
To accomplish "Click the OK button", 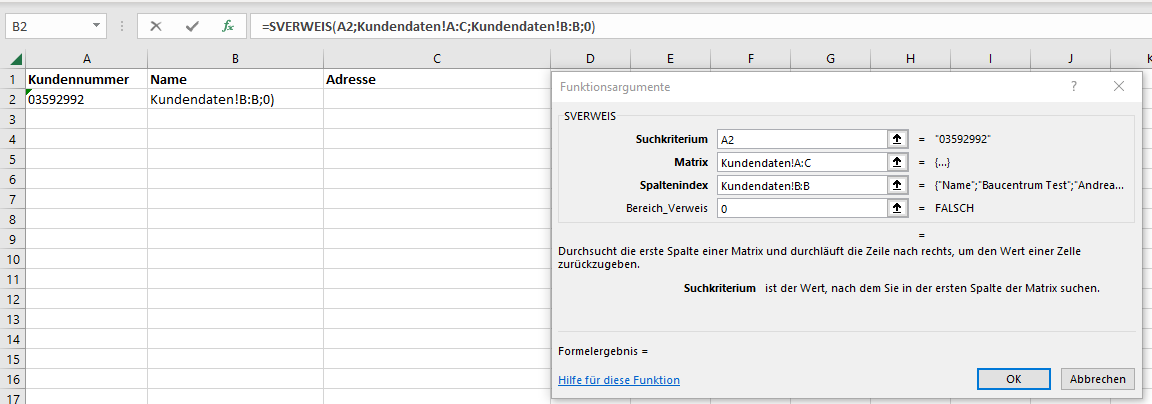I will click(x=1014, y=379).
